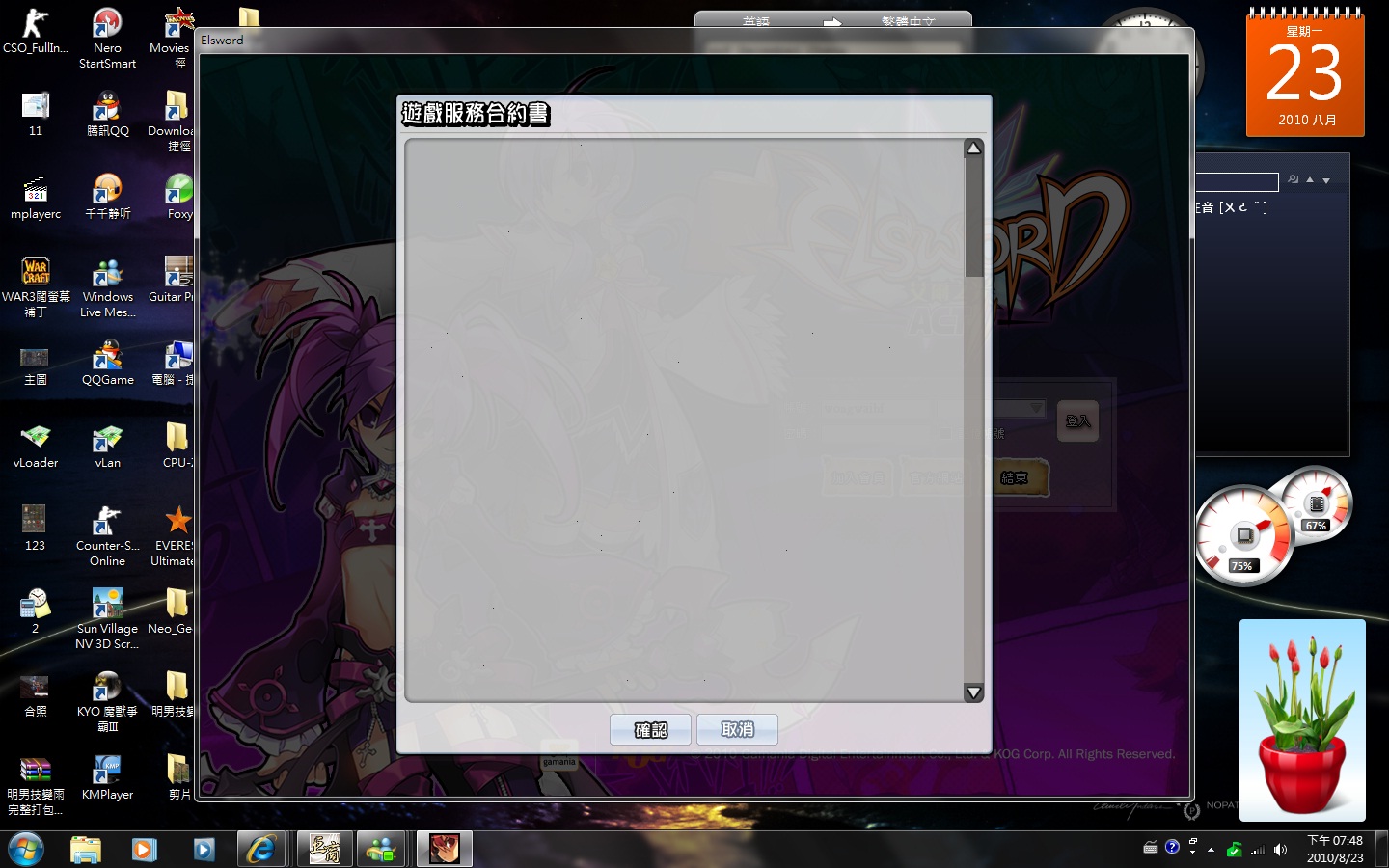1389x868 pixels.
Task: Click the CPU meter gadget 75% dial
Action: click(x=1243, y=535)
